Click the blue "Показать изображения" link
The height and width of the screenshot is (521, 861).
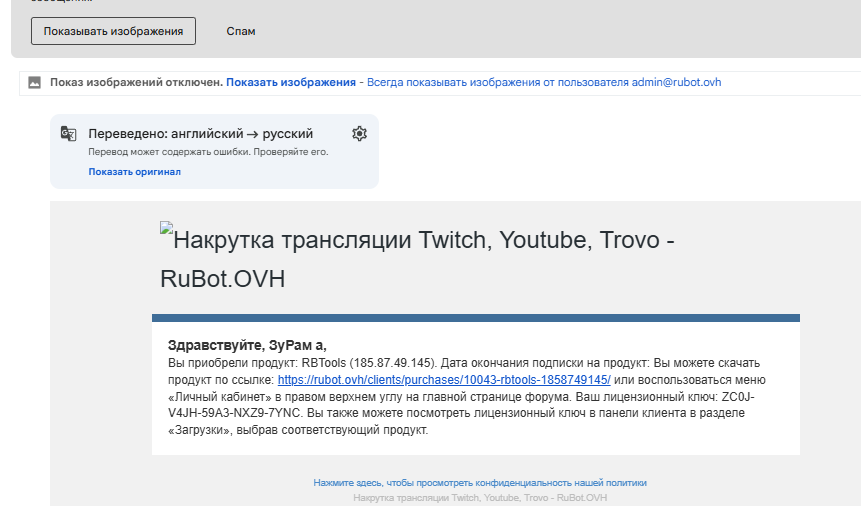[291, 82]
